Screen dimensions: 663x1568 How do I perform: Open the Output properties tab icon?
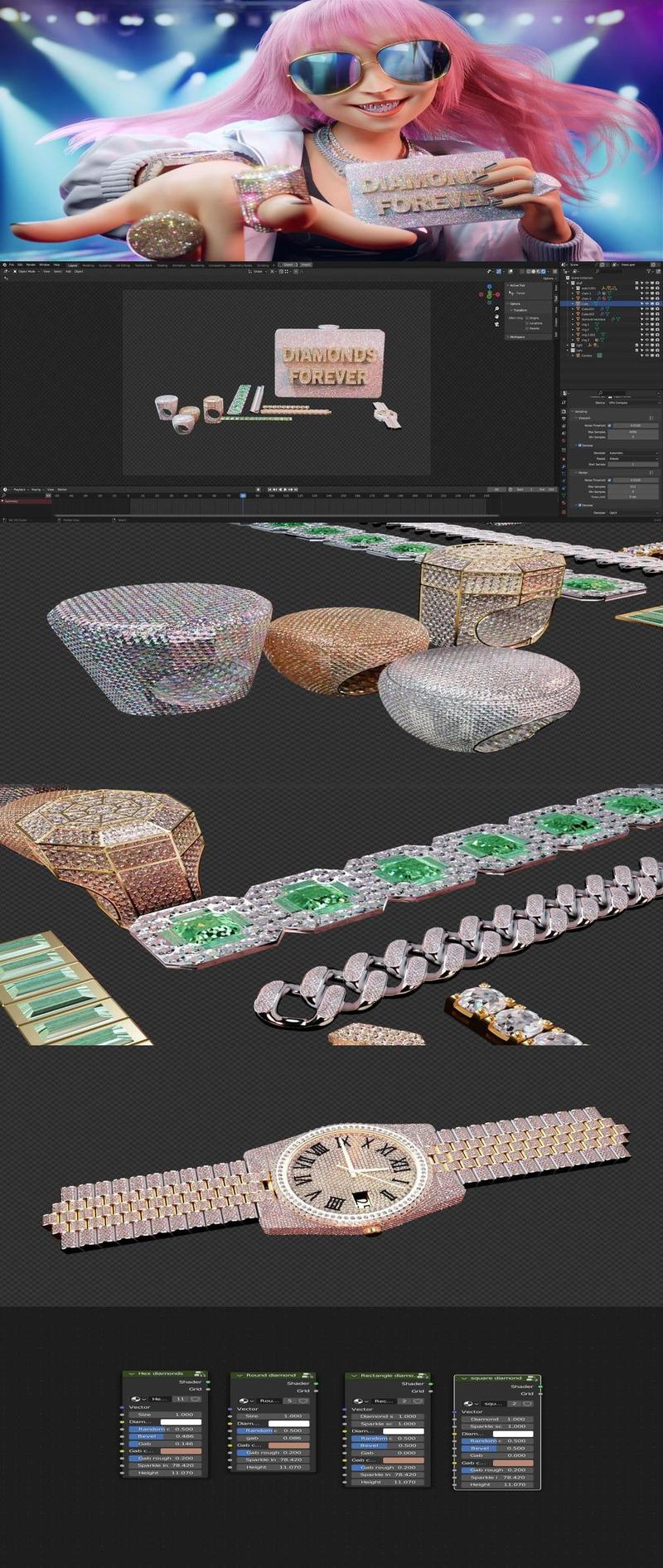(x=564, y=419)
